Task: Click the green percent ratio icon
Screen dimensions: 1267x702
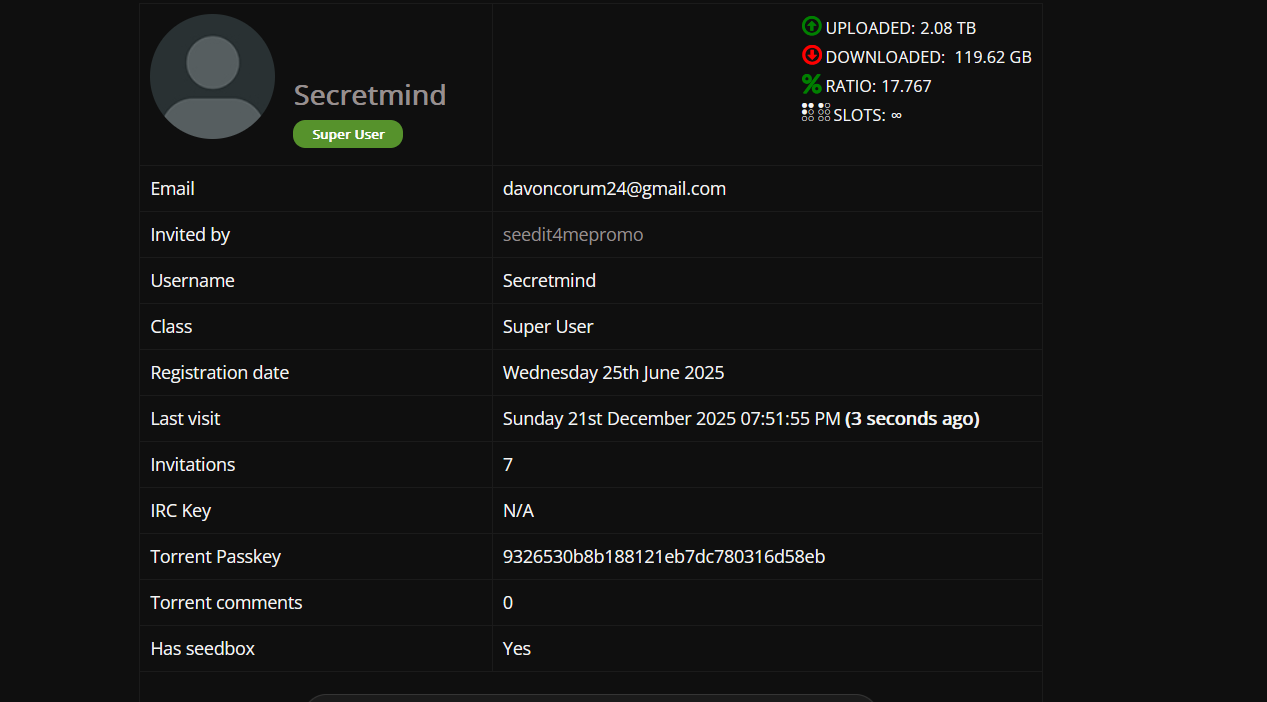Action: point(811,85)
